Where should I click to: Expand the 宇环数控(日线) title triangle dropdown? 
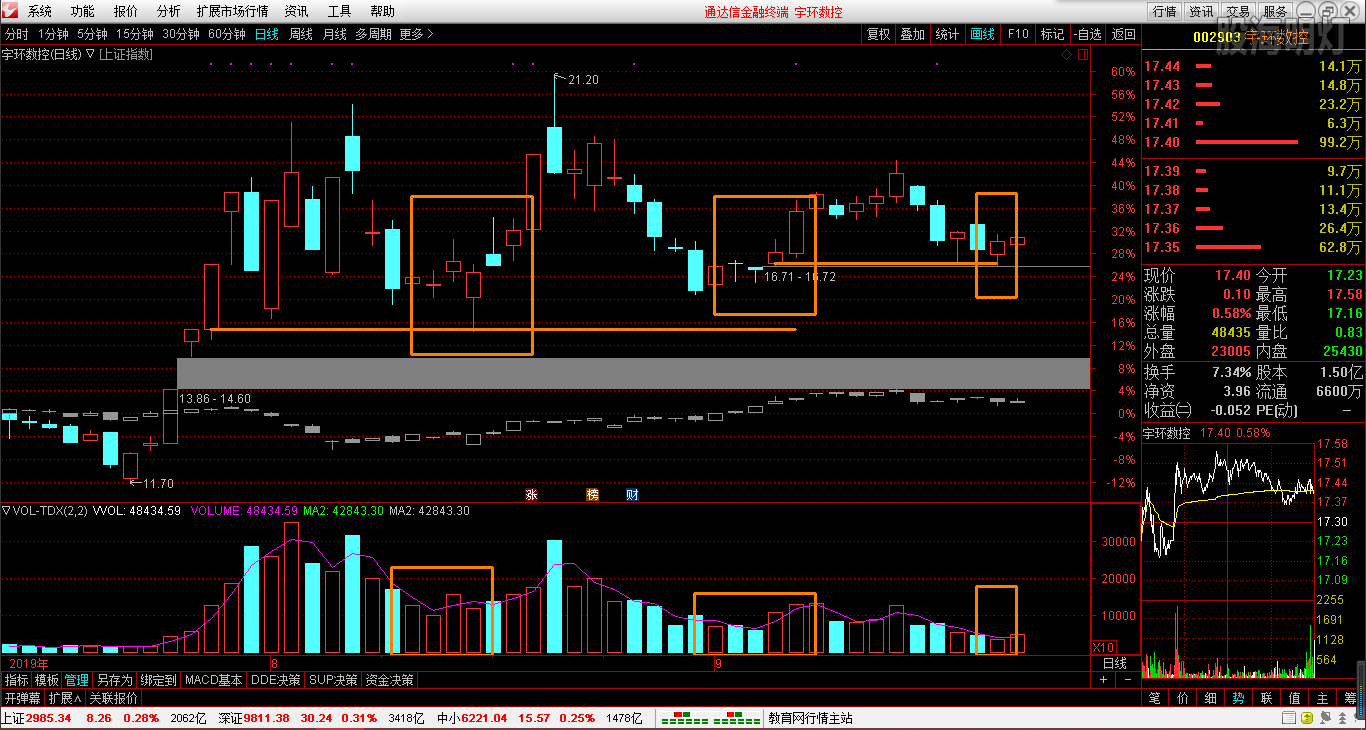click(x=90, y=55)
